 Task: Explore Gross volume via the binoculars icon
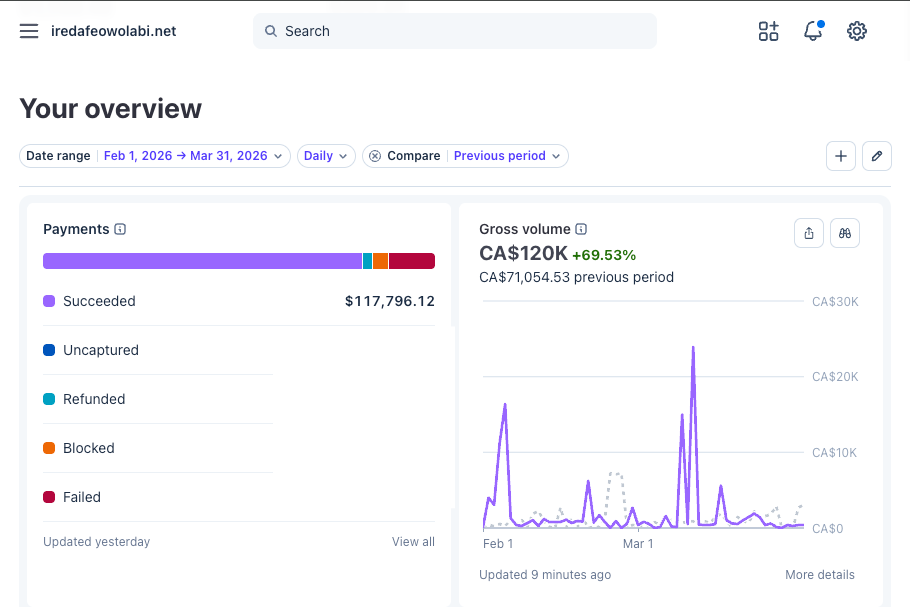845,232
